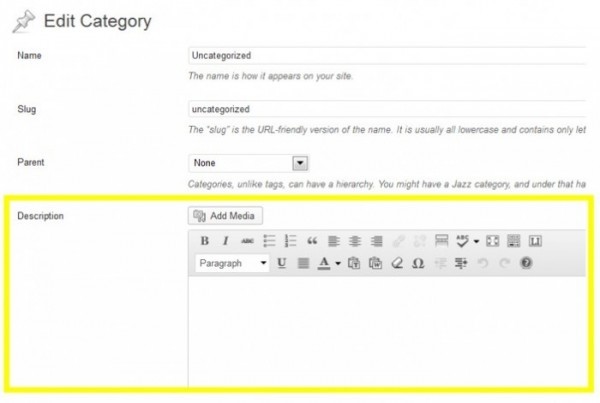Screen dimensions: 600x403
Task: Open the text color picker arrow
Action: [338, 263]
